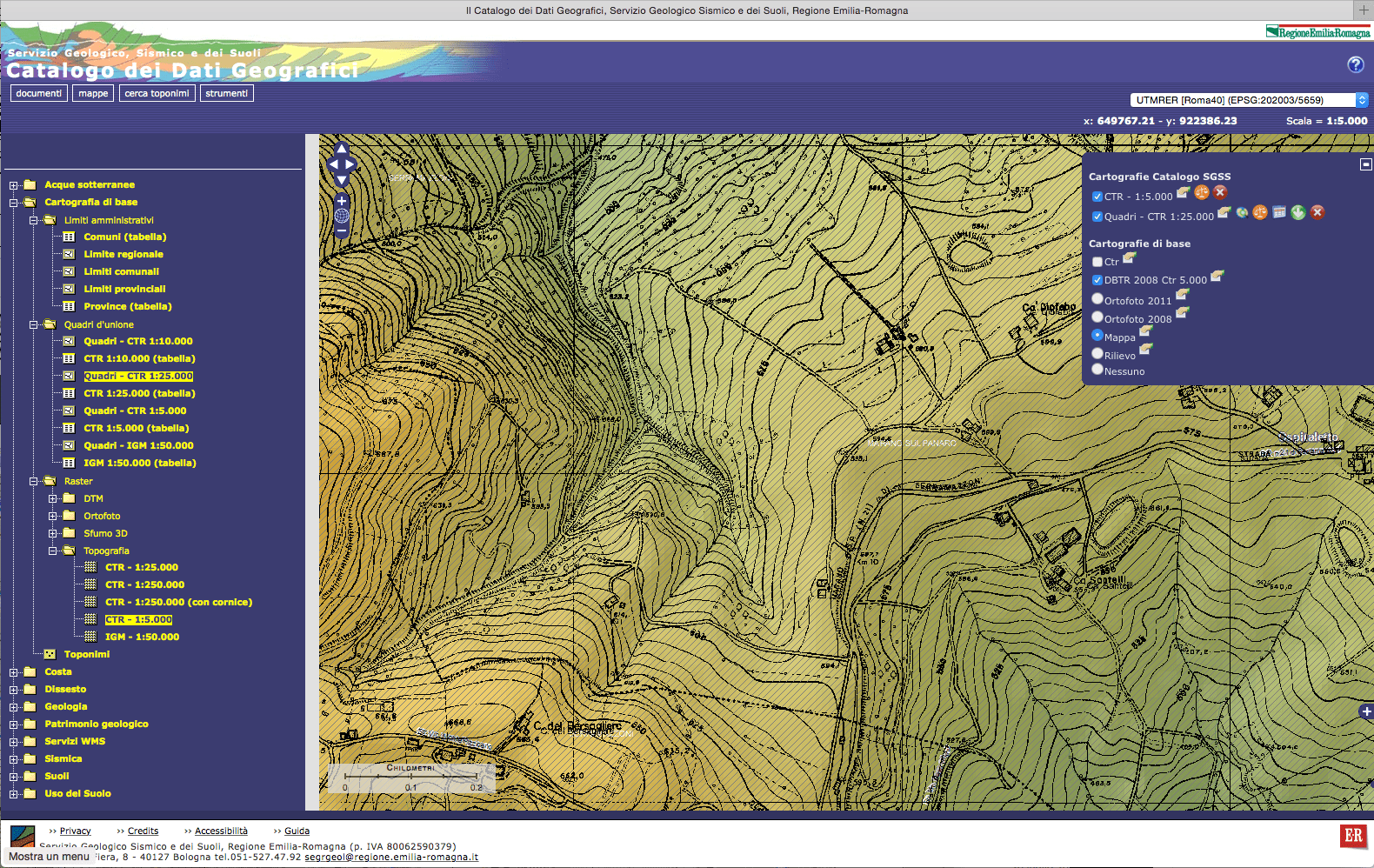Open the attribute table for Quadri CTR 1:25.000

click(x=1279, y=212)
